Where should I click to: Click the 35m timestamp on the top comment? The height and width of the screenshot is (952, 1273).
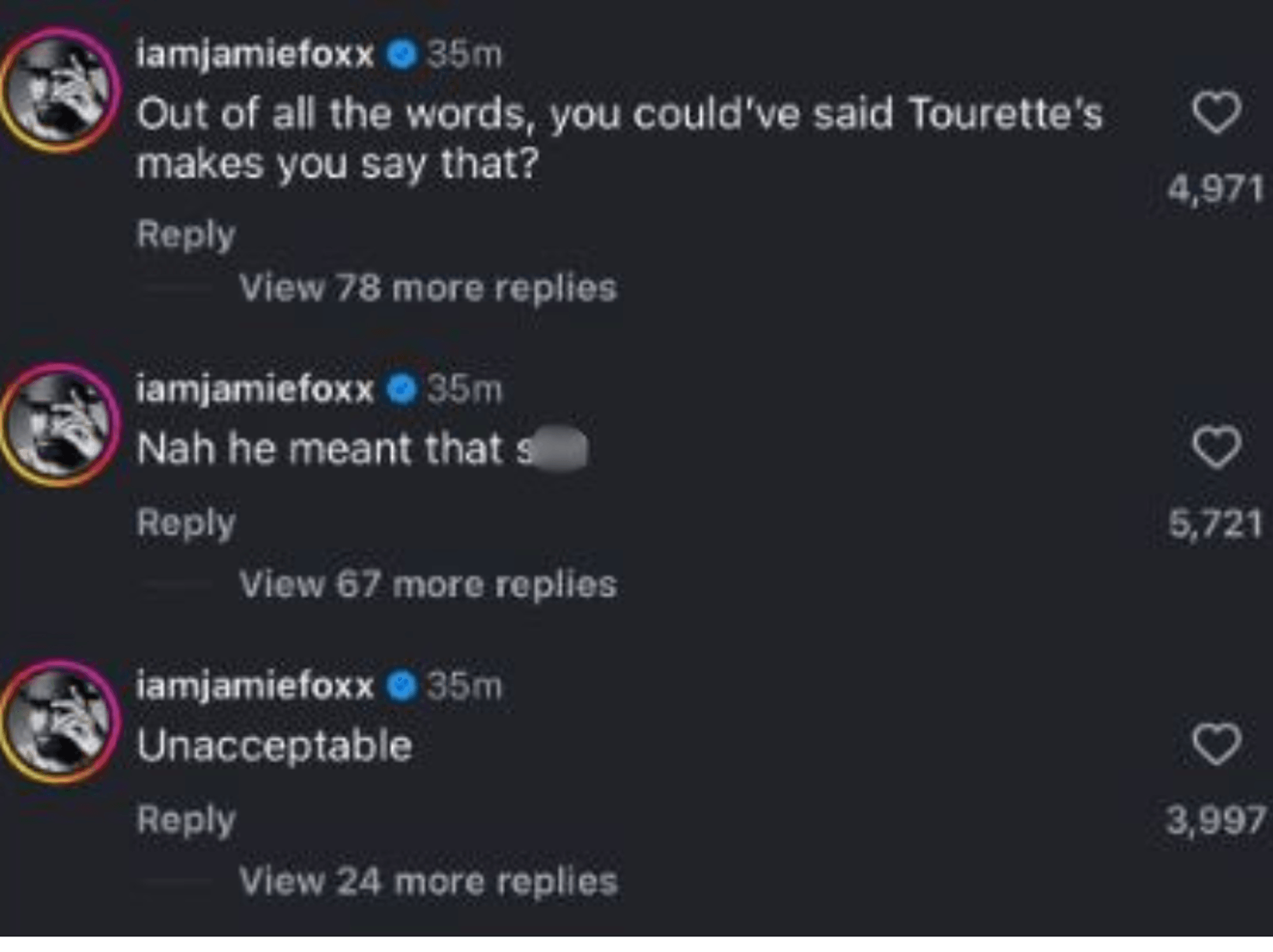(465, 55)
